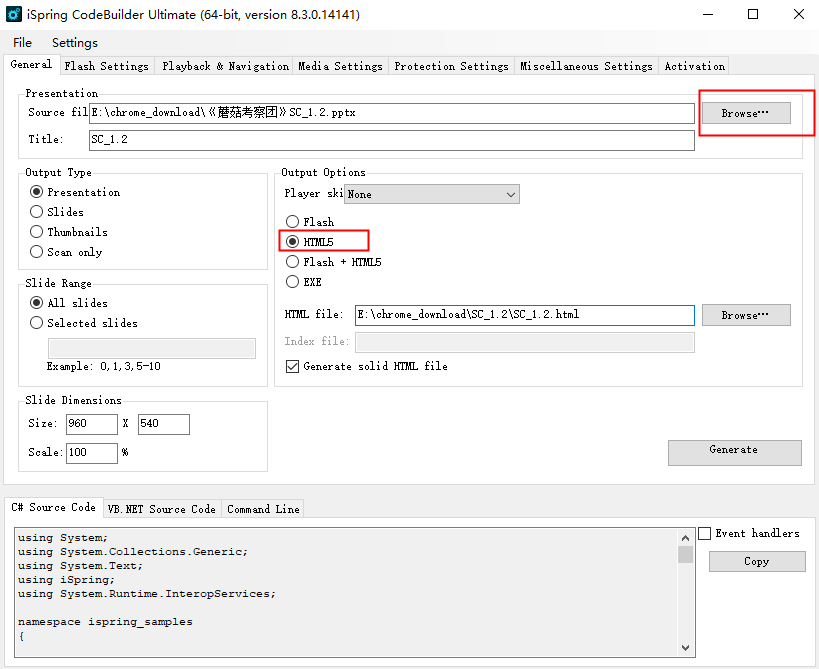The image size is (819, 669).
Task: Click the Source file path field
Action: pos(392,113)
